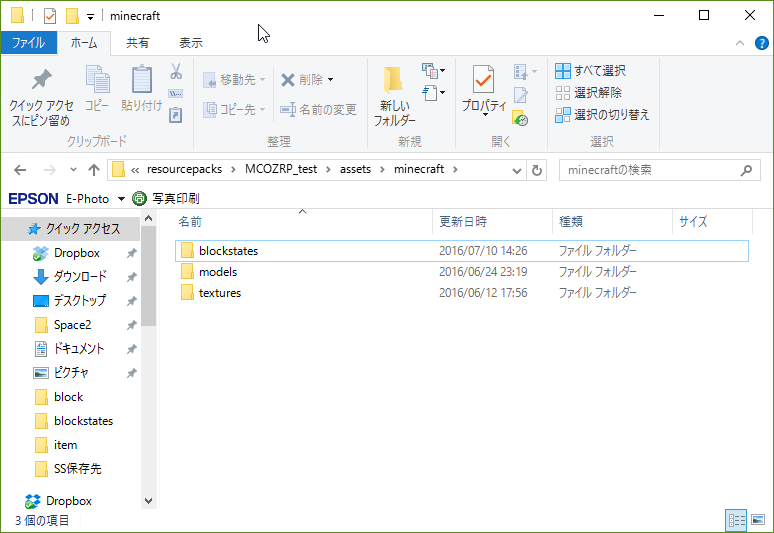The image size is (774, 533).
Task: Click the Paste clipboard icon
Action: point(142,79)
